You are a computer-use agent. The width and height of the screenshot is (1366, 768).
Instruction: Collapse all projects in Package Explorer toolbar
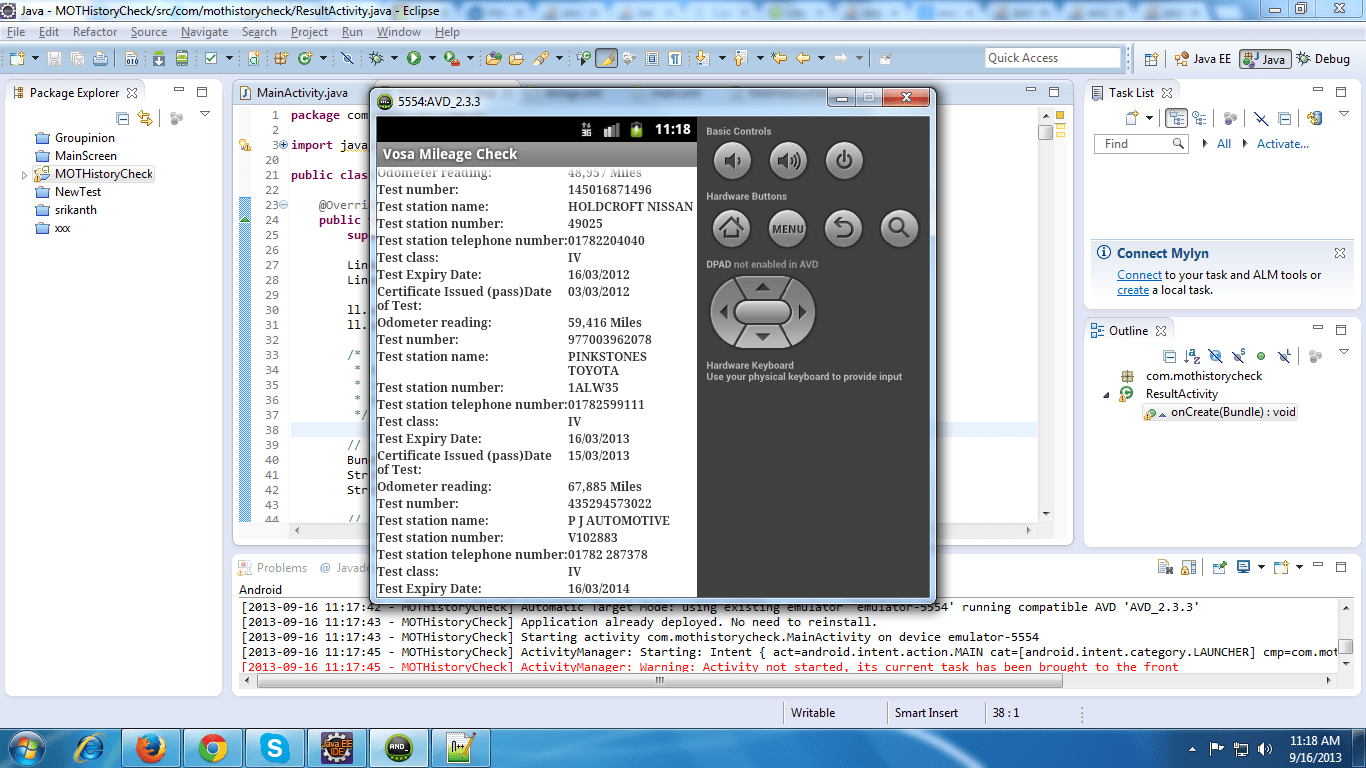[x=123, y=118]
